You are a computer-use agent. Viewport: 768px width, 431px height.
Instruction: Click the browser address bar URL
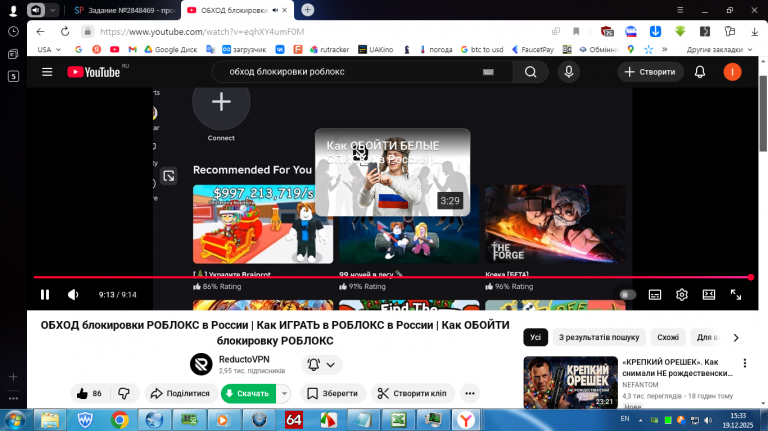202,31
